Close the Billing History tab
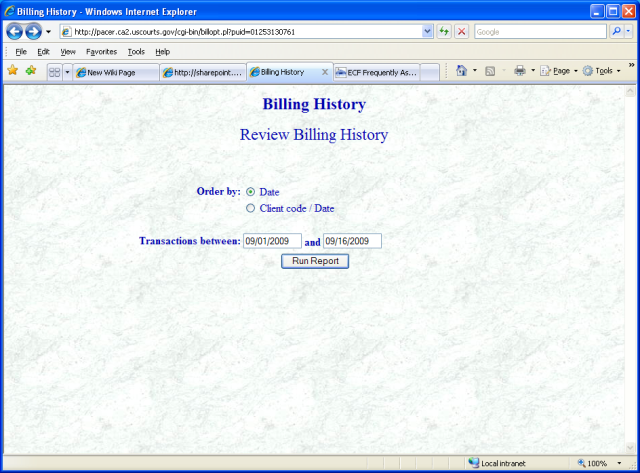 click(x=325, y=72)
